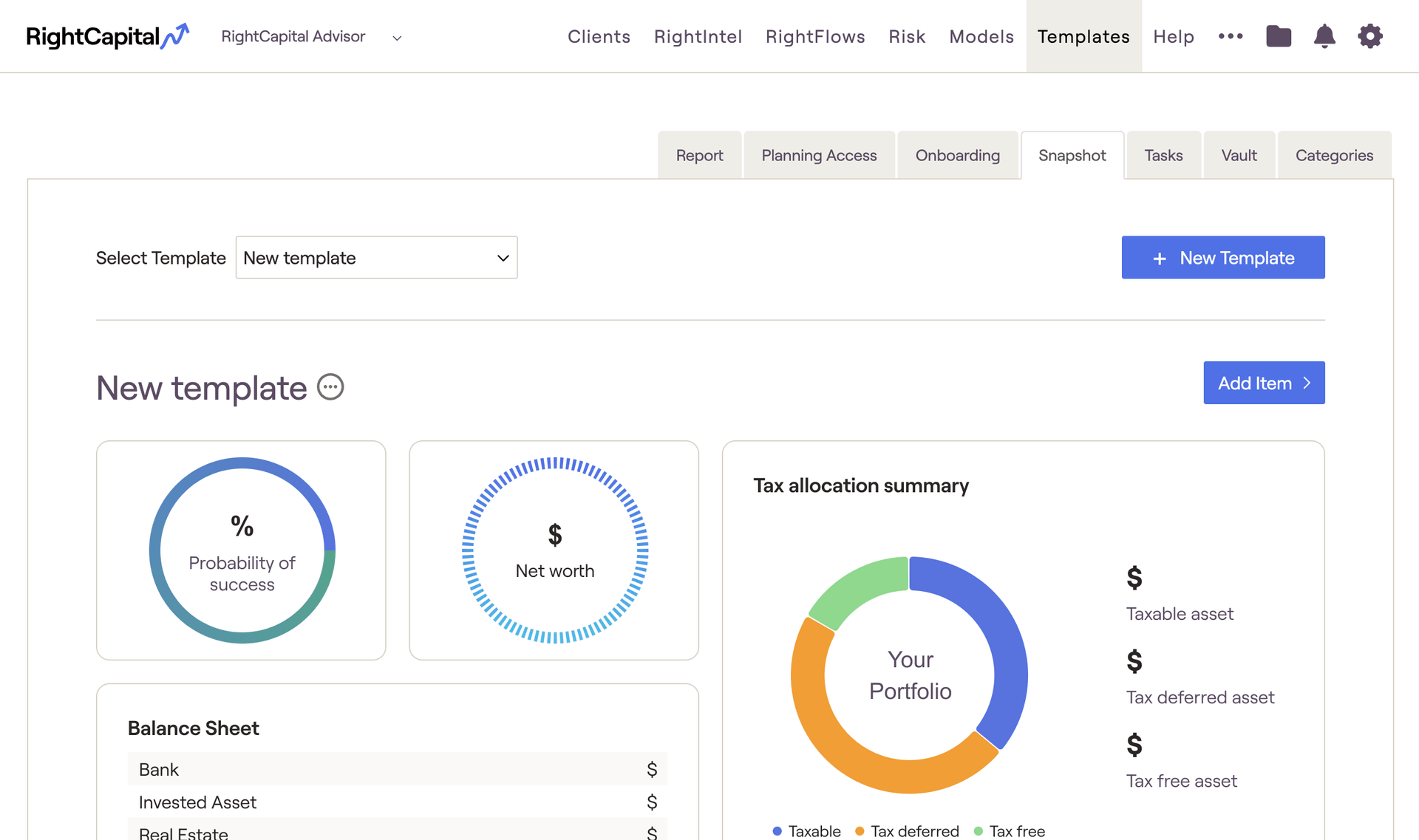Image resolution: width=1419 pixels, height=840 pixels.
Task: Click the Tax deferred asset label
Action: pyautogui.click(x=1200, y=697)
